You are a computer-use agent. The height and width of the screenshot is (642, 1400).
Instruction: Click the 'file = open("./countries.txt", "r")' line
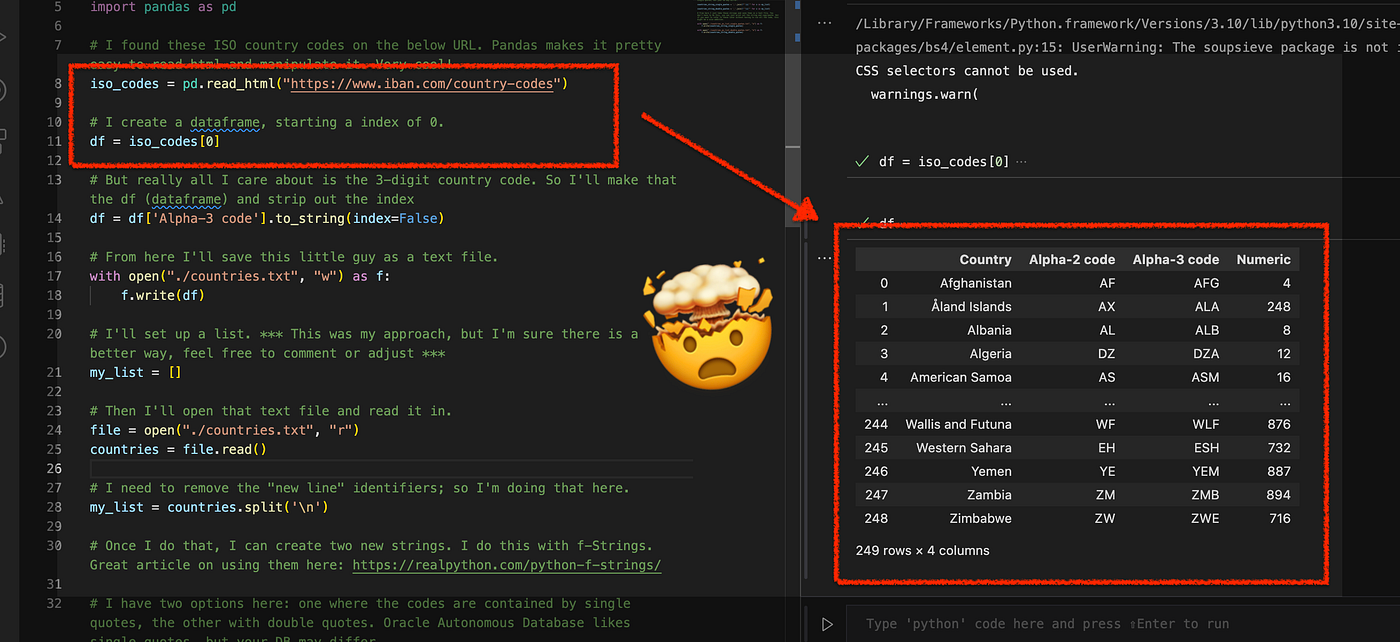tap(224, 430)
